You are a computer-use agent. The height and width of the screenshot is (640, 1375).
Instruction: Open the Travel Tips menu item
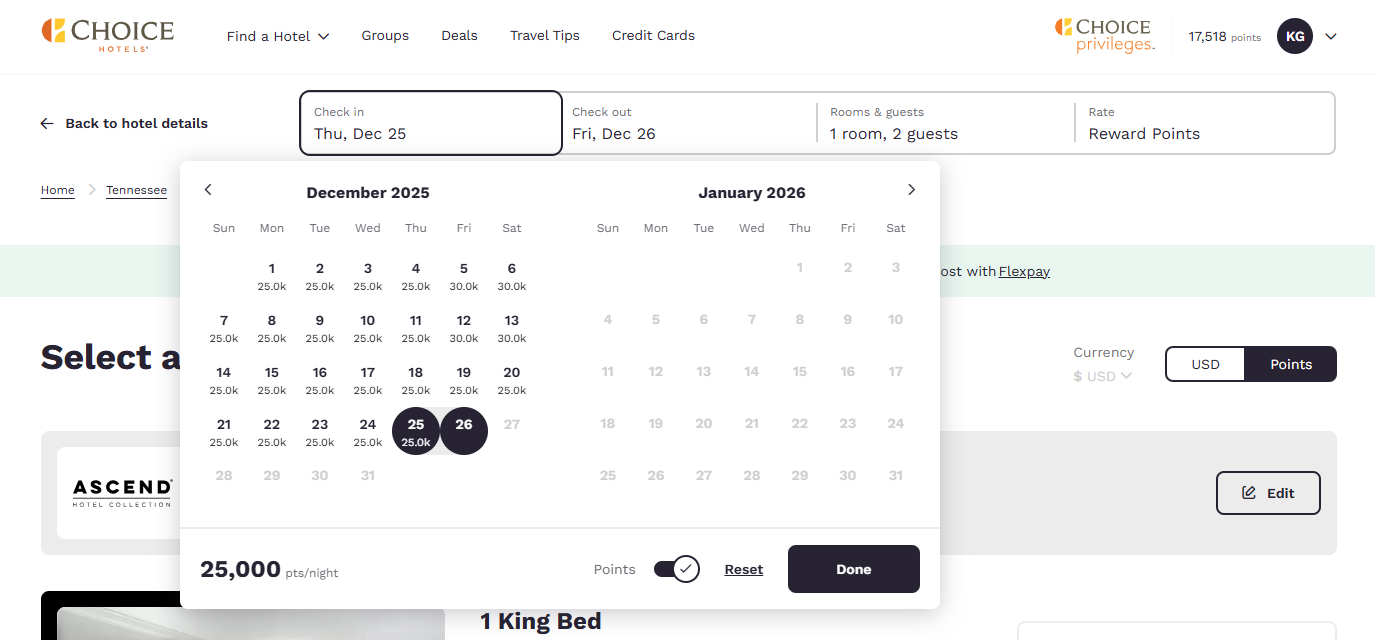click(544, 35)
